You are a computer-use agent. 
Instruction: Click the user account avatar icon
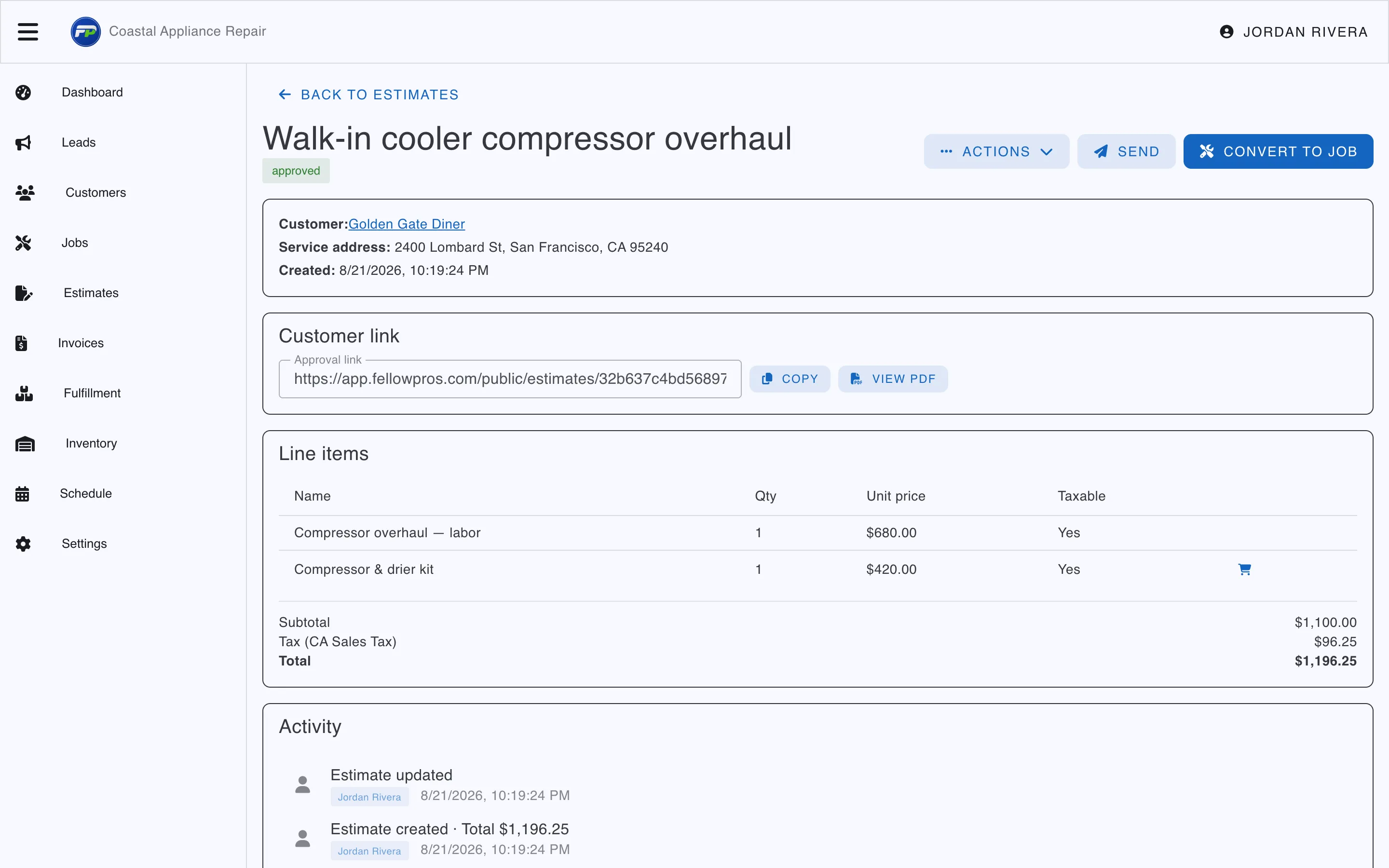coord(1226,31)
